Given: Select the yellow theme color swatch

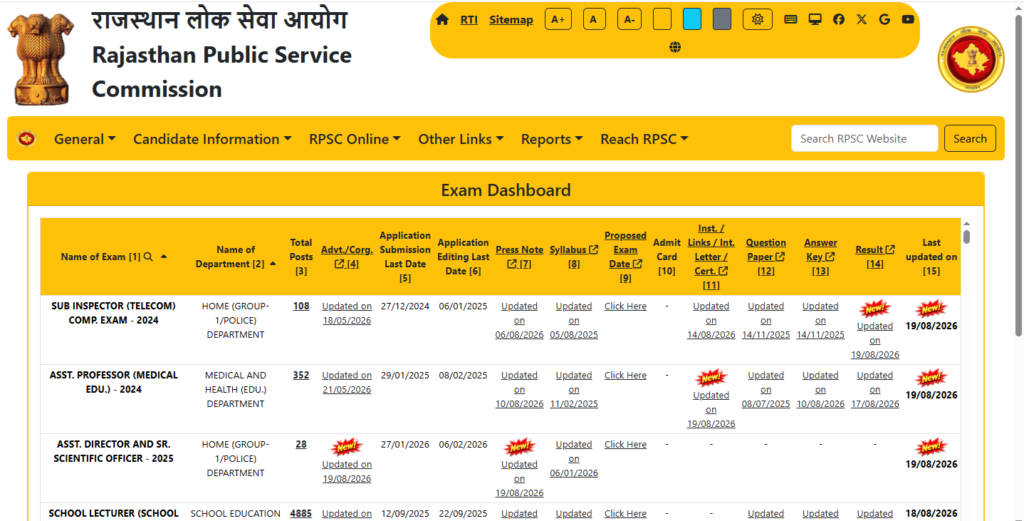Looking at the screenshot, I should [662, 20].
